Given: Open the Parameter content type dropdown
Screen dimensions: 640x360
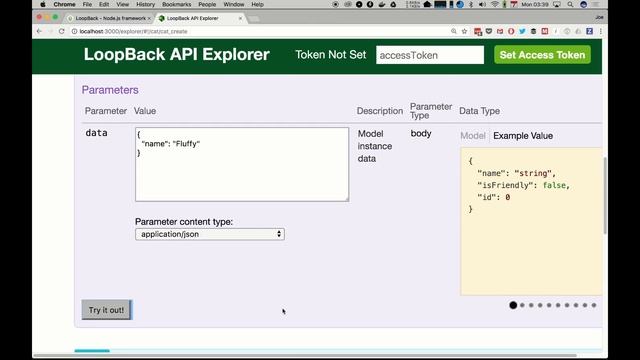Looking at the screenshot, I should coord(210,234).
